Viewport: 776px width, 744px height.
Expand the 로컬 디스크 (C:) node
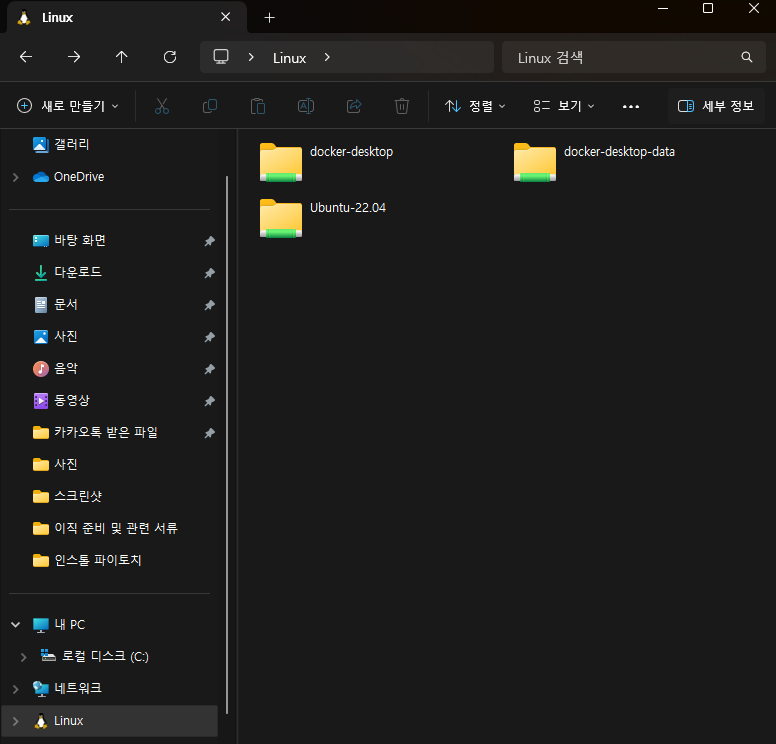point(23,657)
